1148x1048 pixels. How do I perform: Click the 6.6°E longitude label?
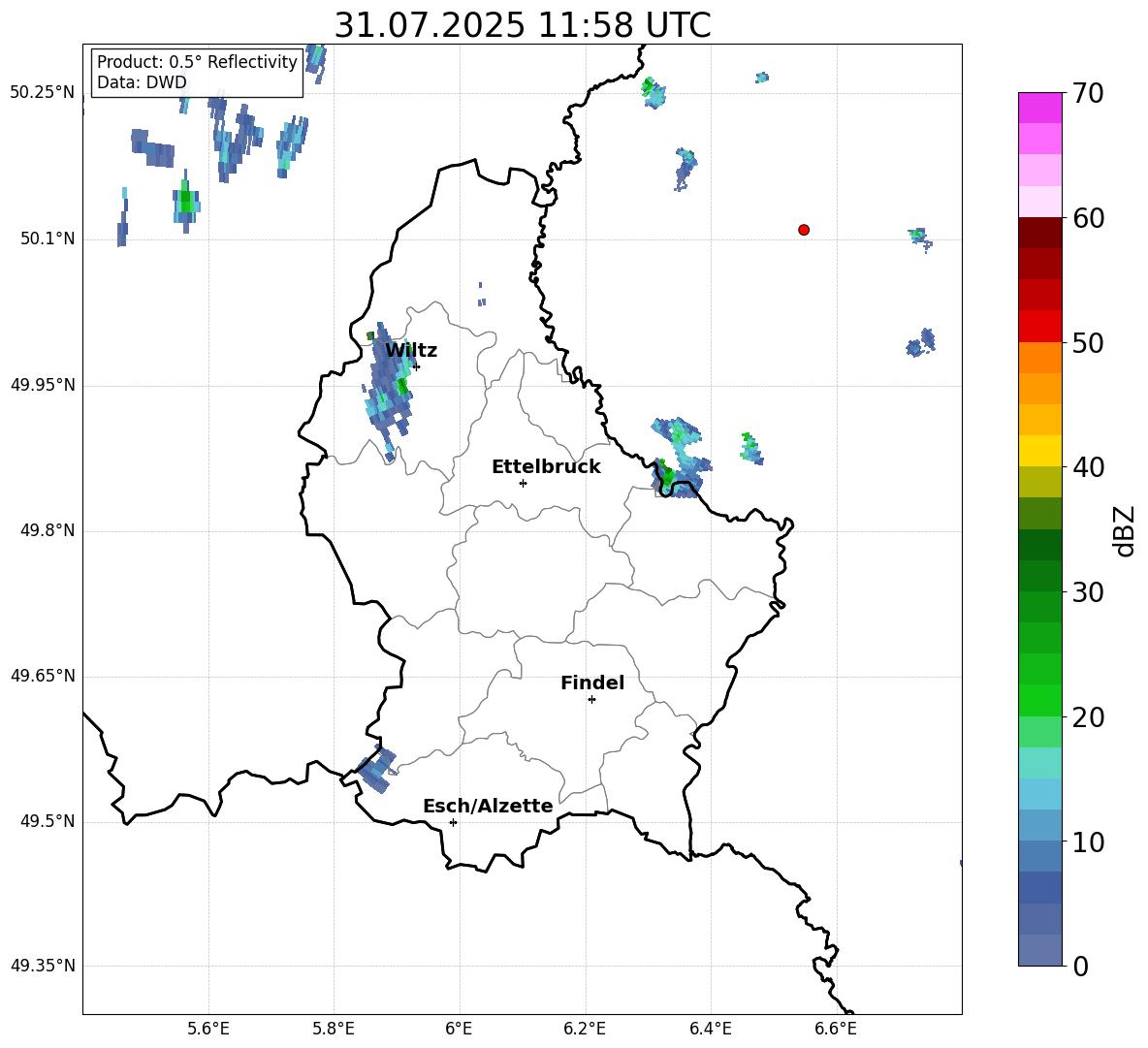(836, 1029)
